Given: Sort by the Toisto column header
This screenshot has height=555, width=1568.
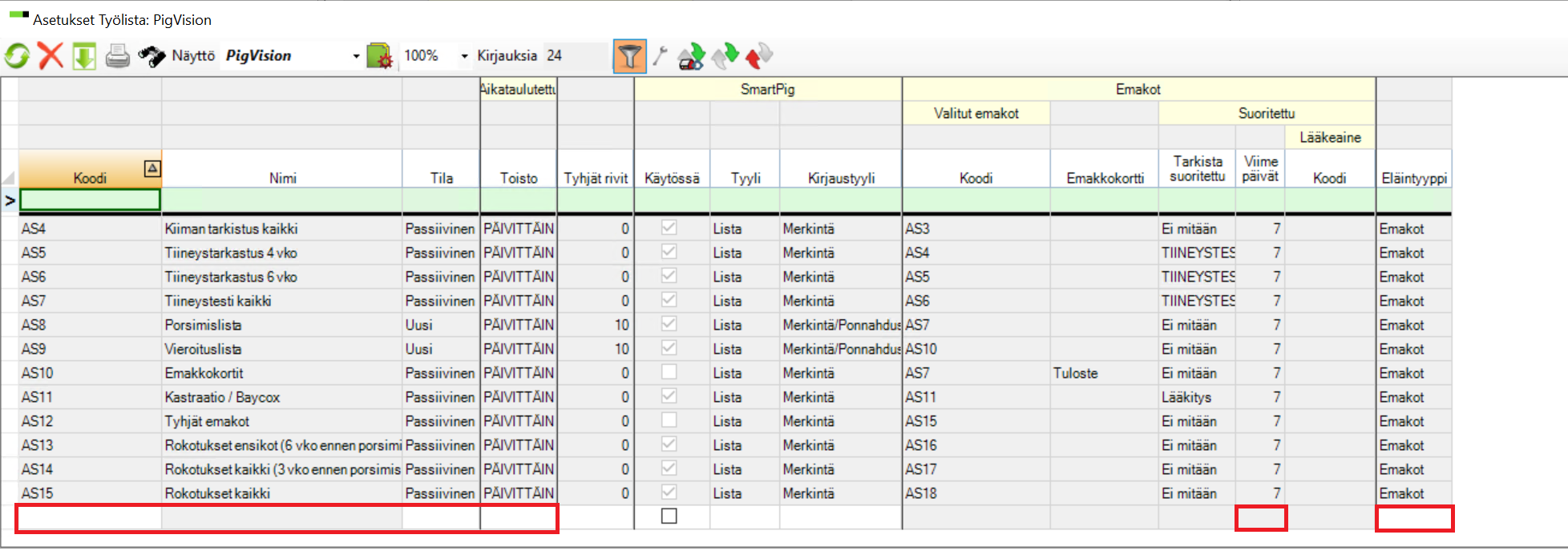Looking at the screenshot, I should tap(519, 169).
